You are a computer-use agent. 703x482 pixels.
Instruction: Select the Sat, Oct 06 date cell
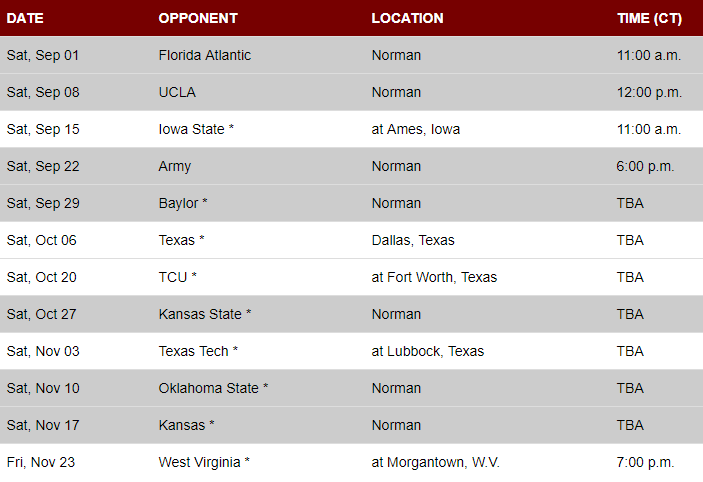[41, 240]
